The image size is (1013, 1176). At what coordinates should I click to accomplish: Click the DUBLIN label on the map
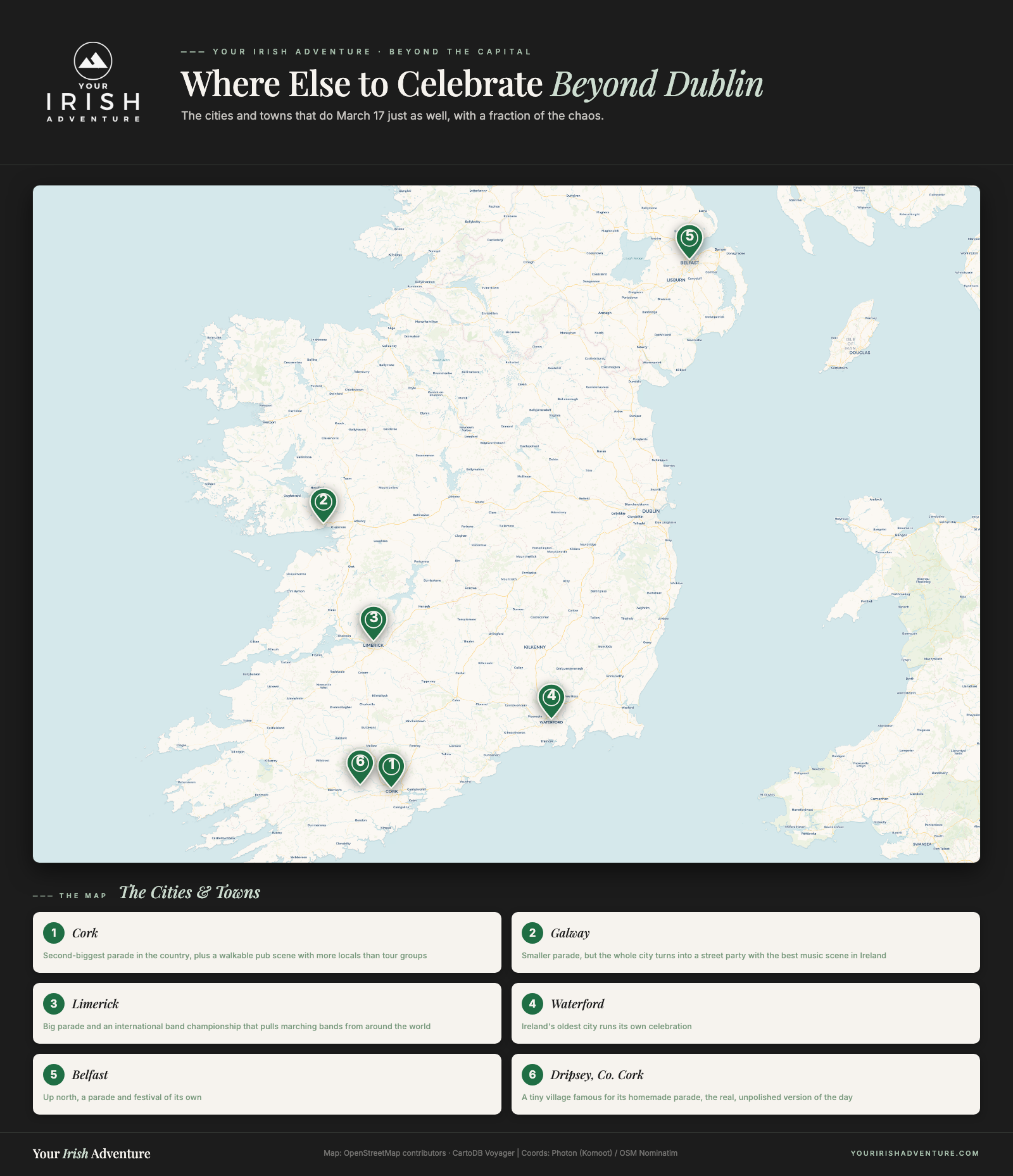(651, 511)
